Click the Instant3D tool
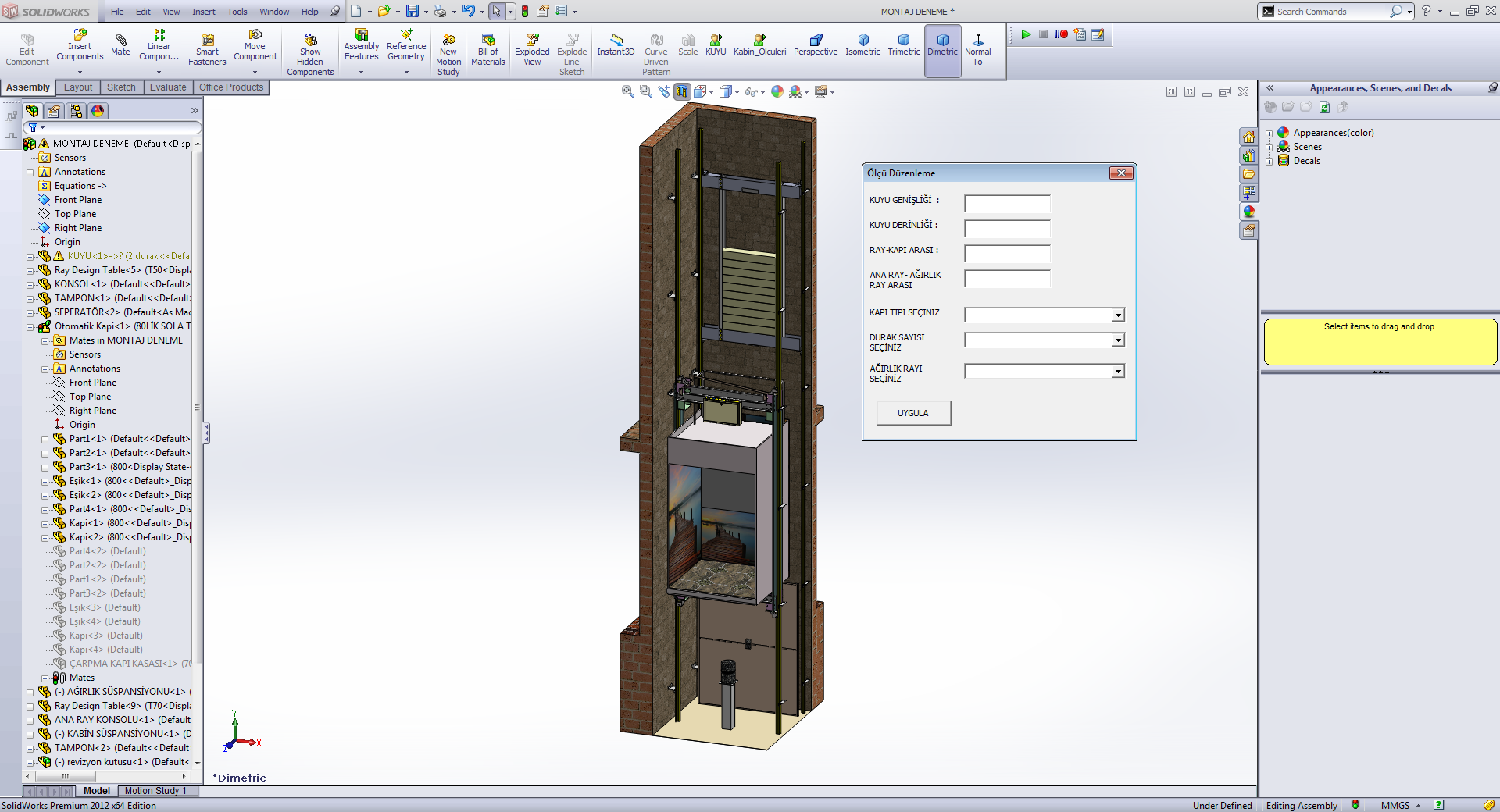This screenshot has height=812, width=1500. pos(616,45)
